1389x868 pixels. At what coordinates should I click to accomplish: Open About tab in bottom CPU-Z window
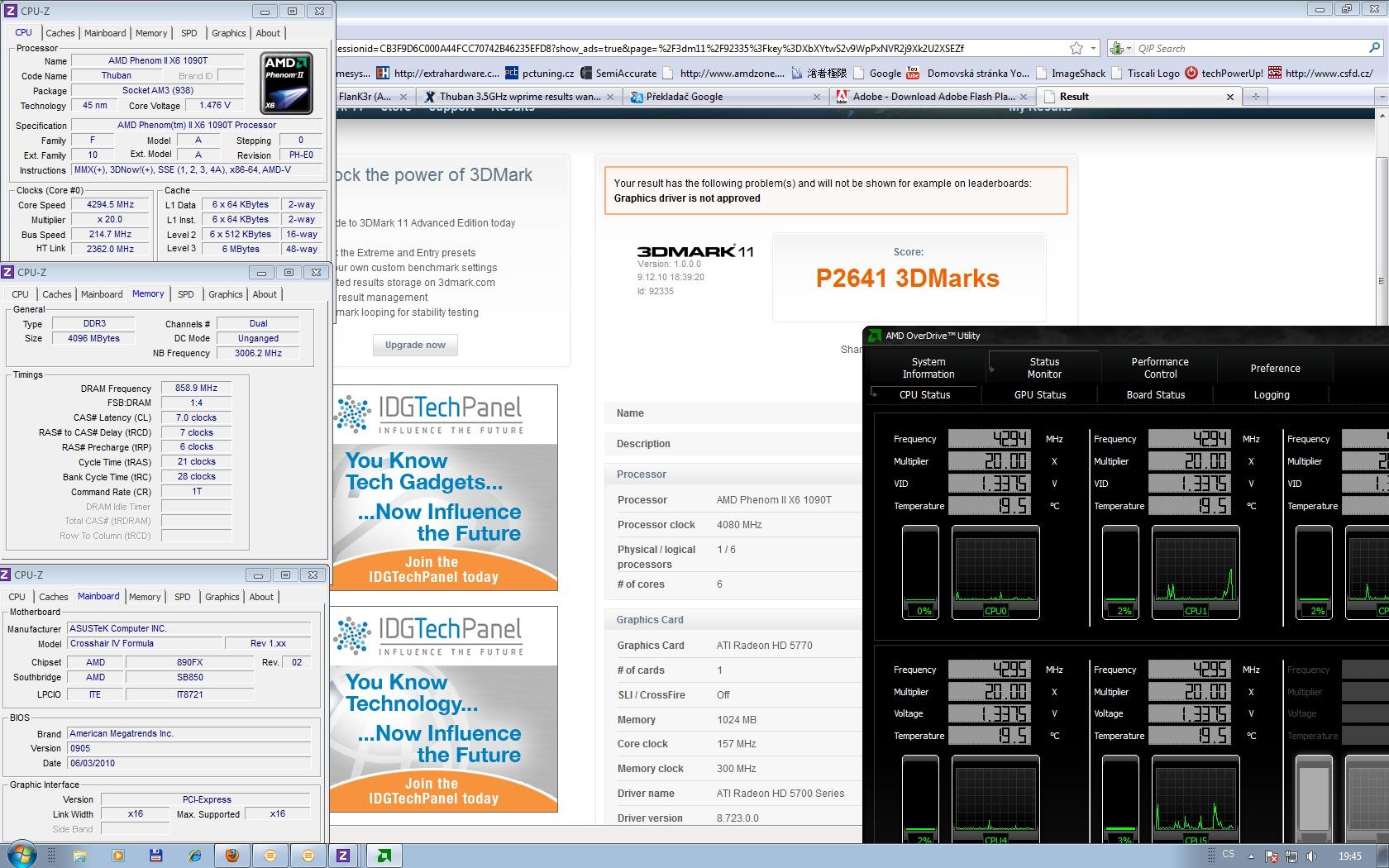tap(261, 597)
